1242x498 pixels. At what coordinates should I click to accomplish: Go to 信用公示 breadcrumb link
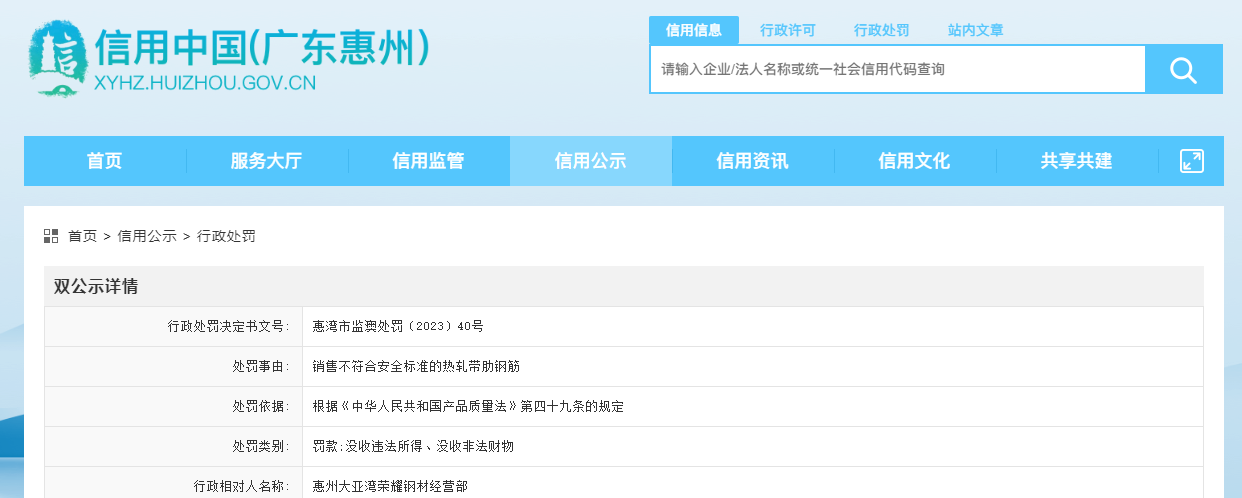[147, 236]
